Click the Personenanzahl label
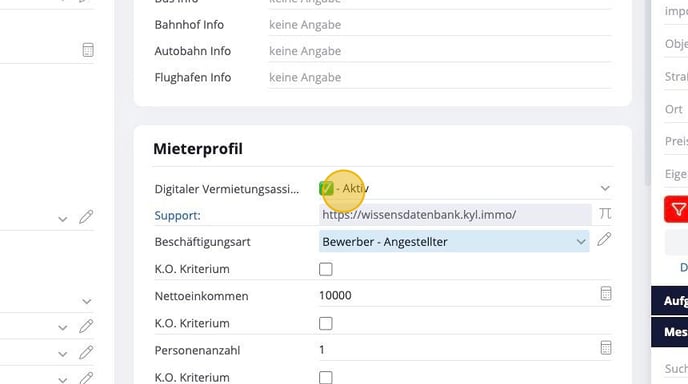Image resolution: width=688 pixels, height=384 pixels. (x=197, y=351)
